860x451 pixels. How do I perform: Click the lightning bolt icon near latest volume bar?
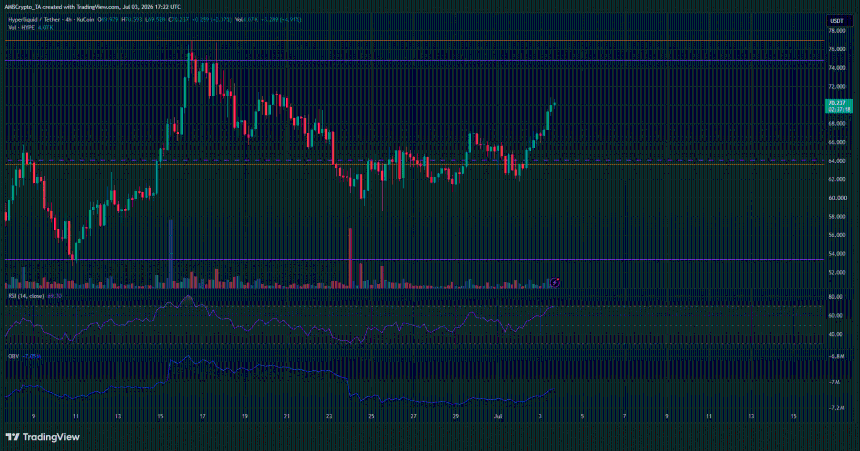tap(555, 283)
